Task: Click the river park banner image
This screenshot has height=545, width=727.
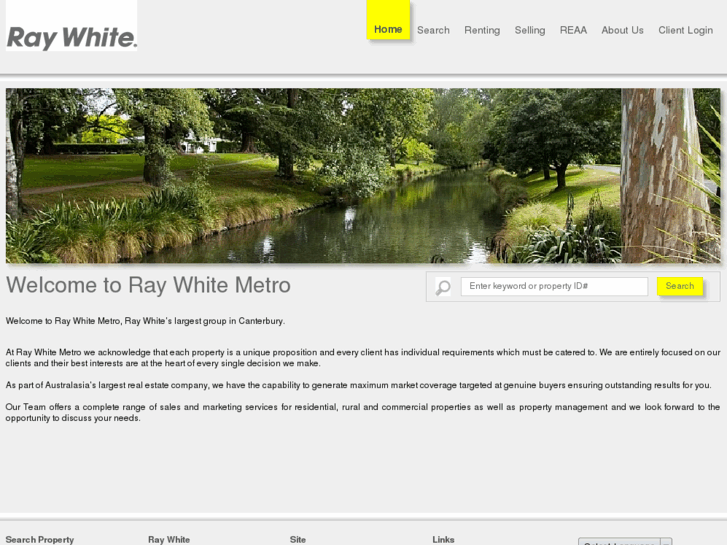Action: click(363, 176)
